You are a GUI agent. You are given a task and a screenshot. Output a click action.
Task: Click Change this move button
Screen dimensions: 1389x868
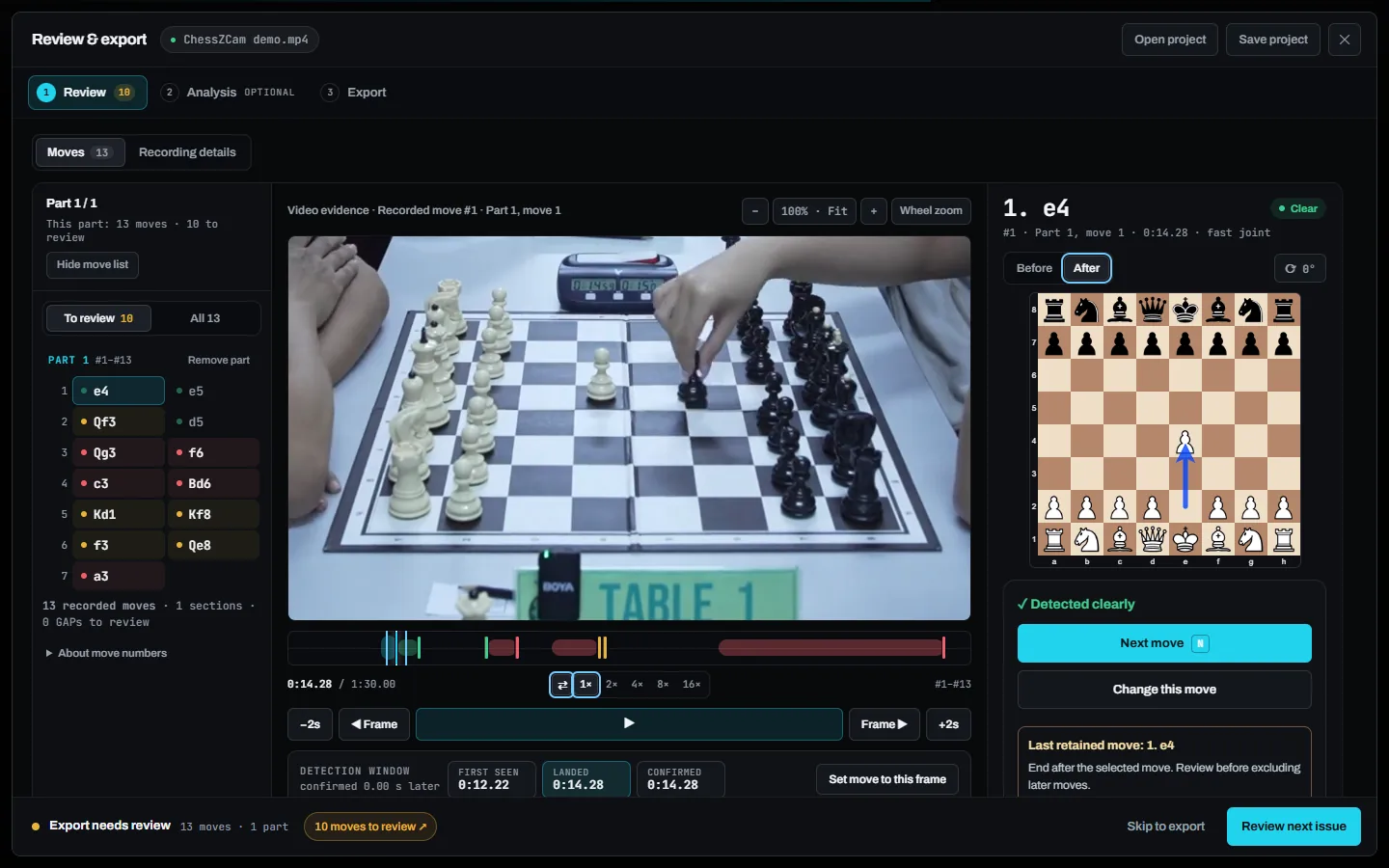click(1164, 690)
